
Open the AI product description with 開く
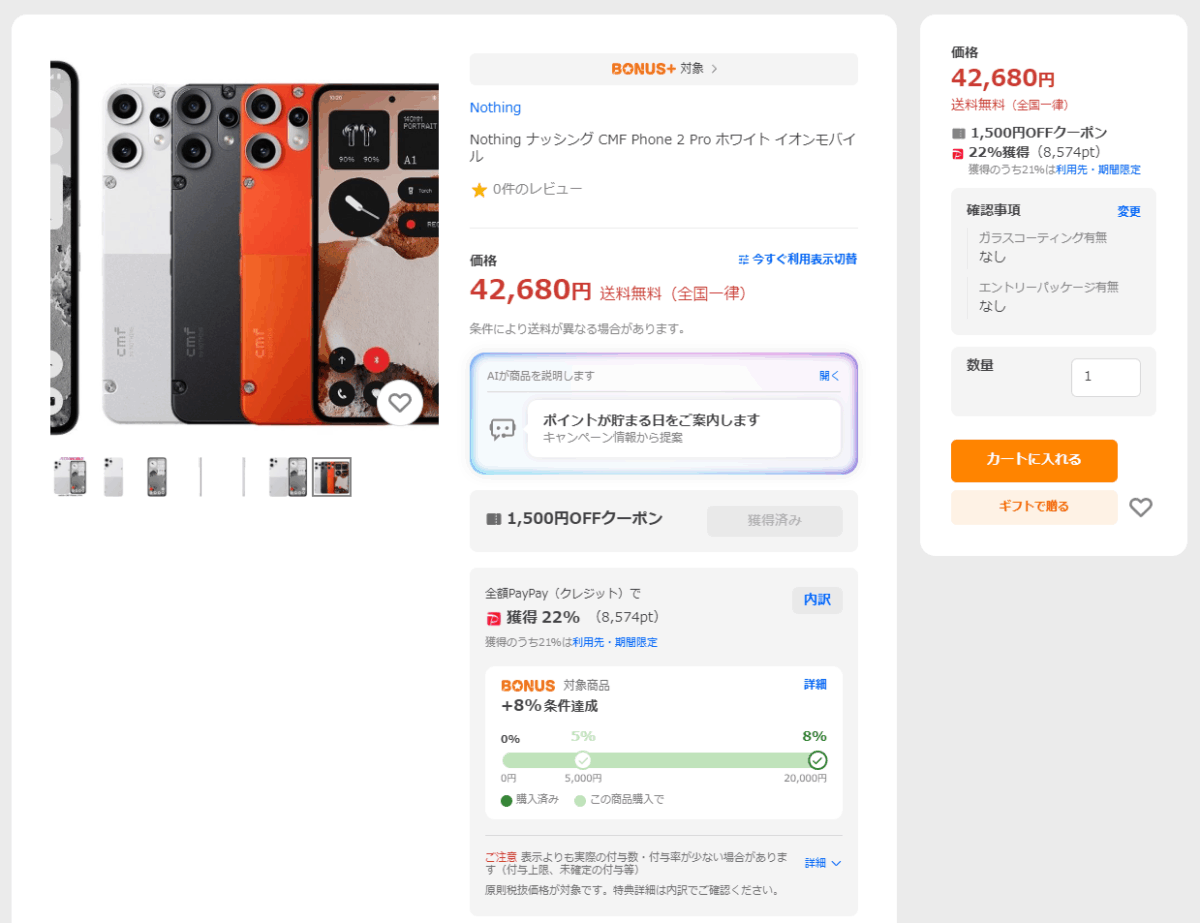coord(829,376)
